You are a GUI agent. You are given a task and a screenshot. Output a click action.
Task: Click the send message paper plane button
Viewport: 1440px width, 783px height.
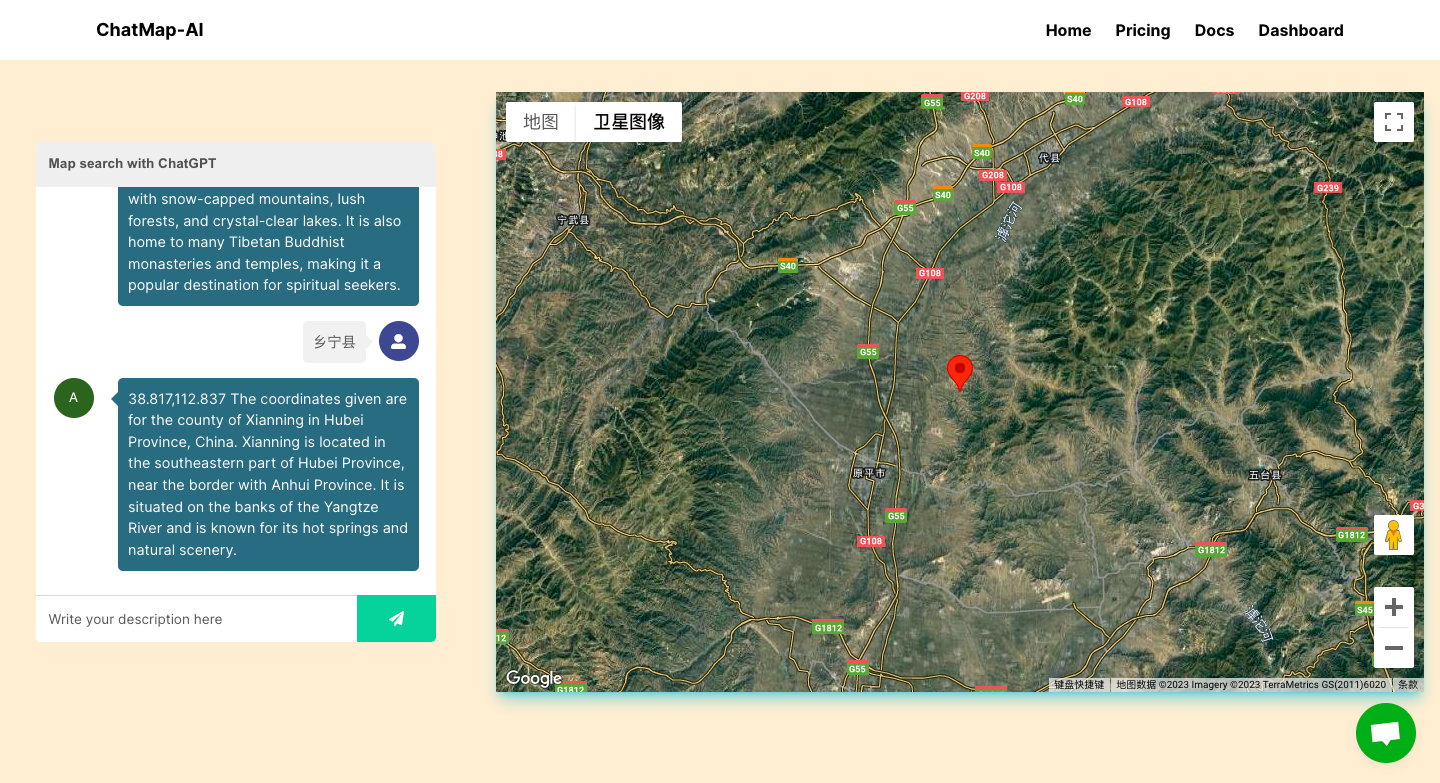[396, 619]
